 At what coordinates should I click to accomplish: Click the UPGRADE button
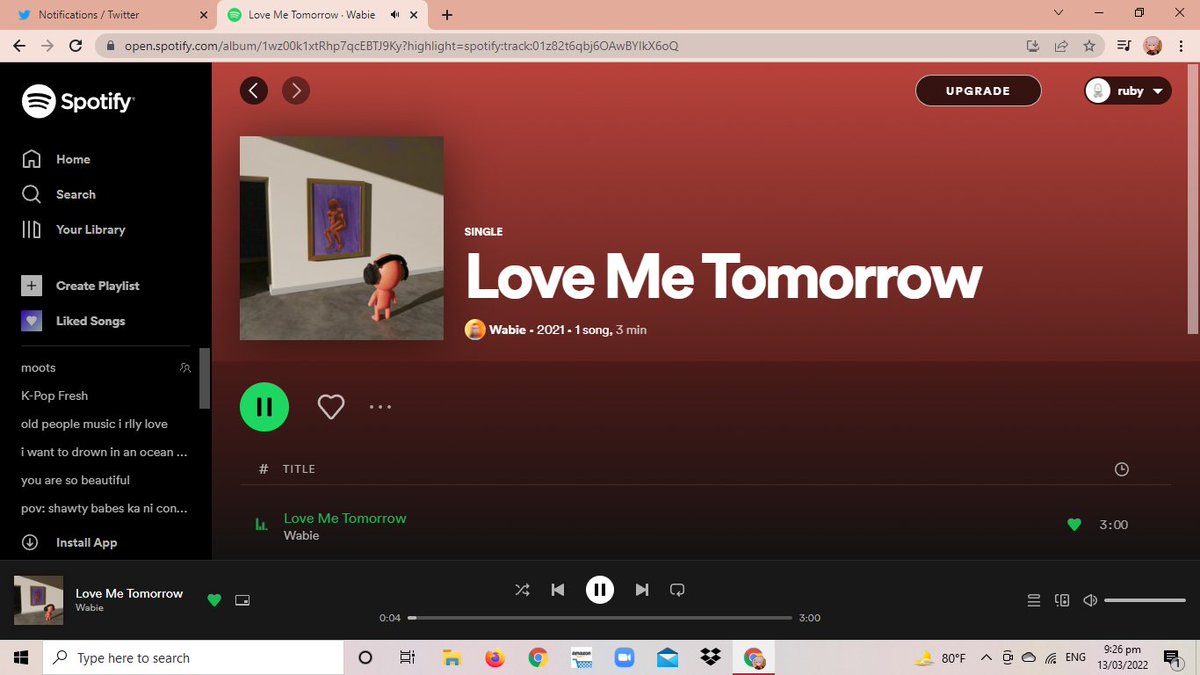point(978,91)
